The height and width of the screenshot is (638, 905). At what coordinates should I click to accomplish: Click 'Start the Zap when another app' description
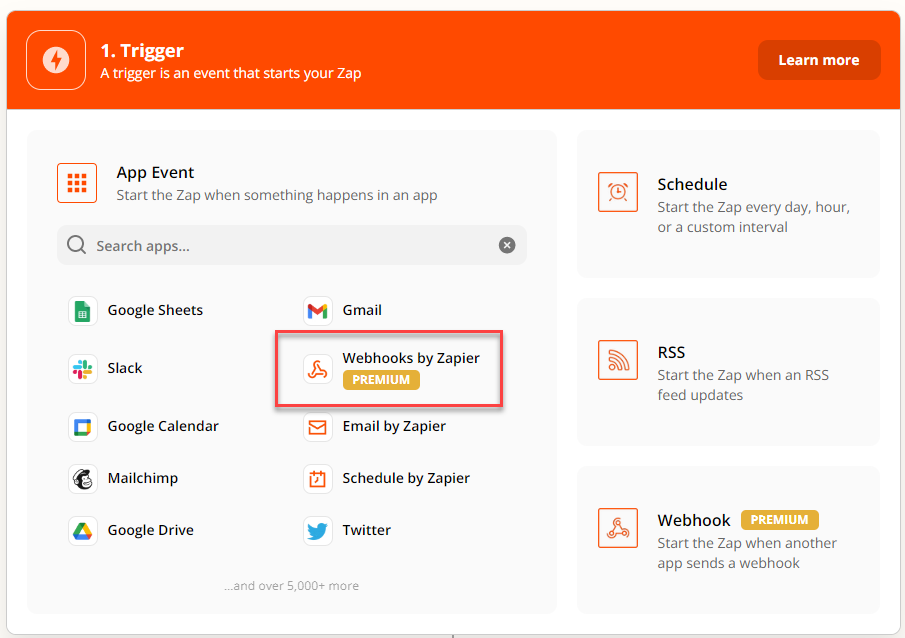click(747, 553)
